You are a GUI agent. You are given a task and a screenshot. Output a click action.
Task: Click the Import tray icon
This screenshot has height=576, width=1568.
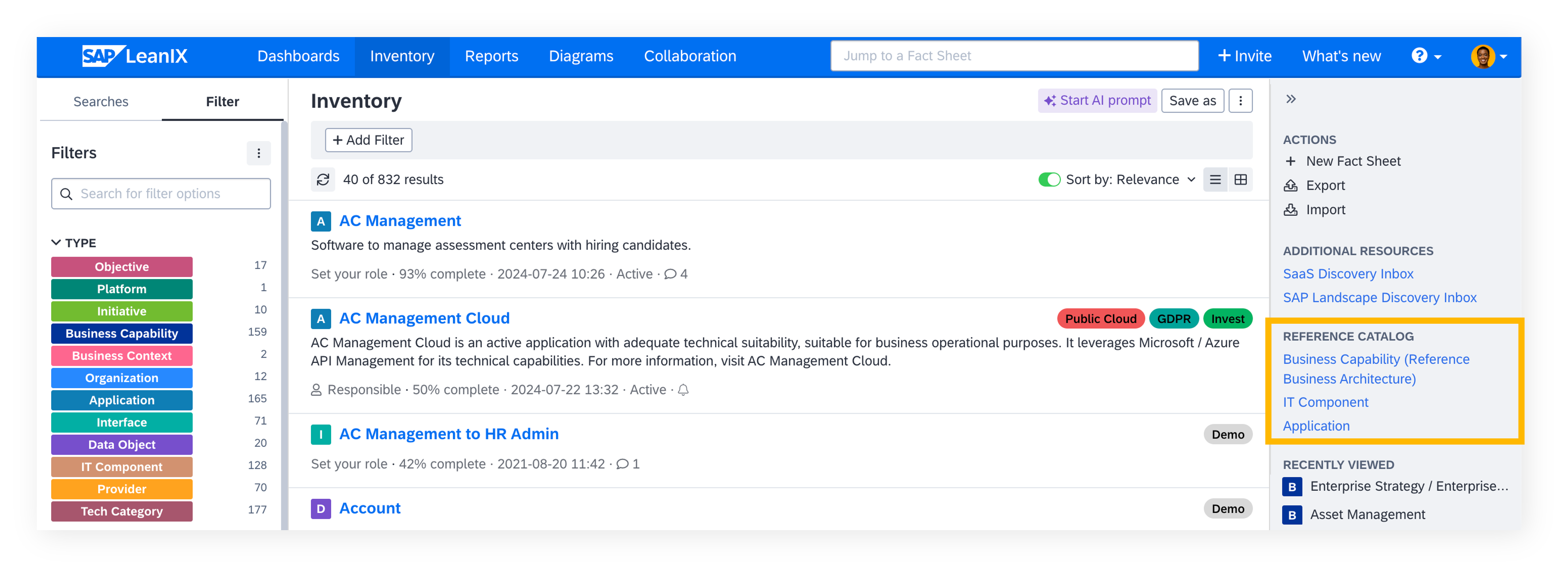pyautogui.click(x=1290, y=210)
